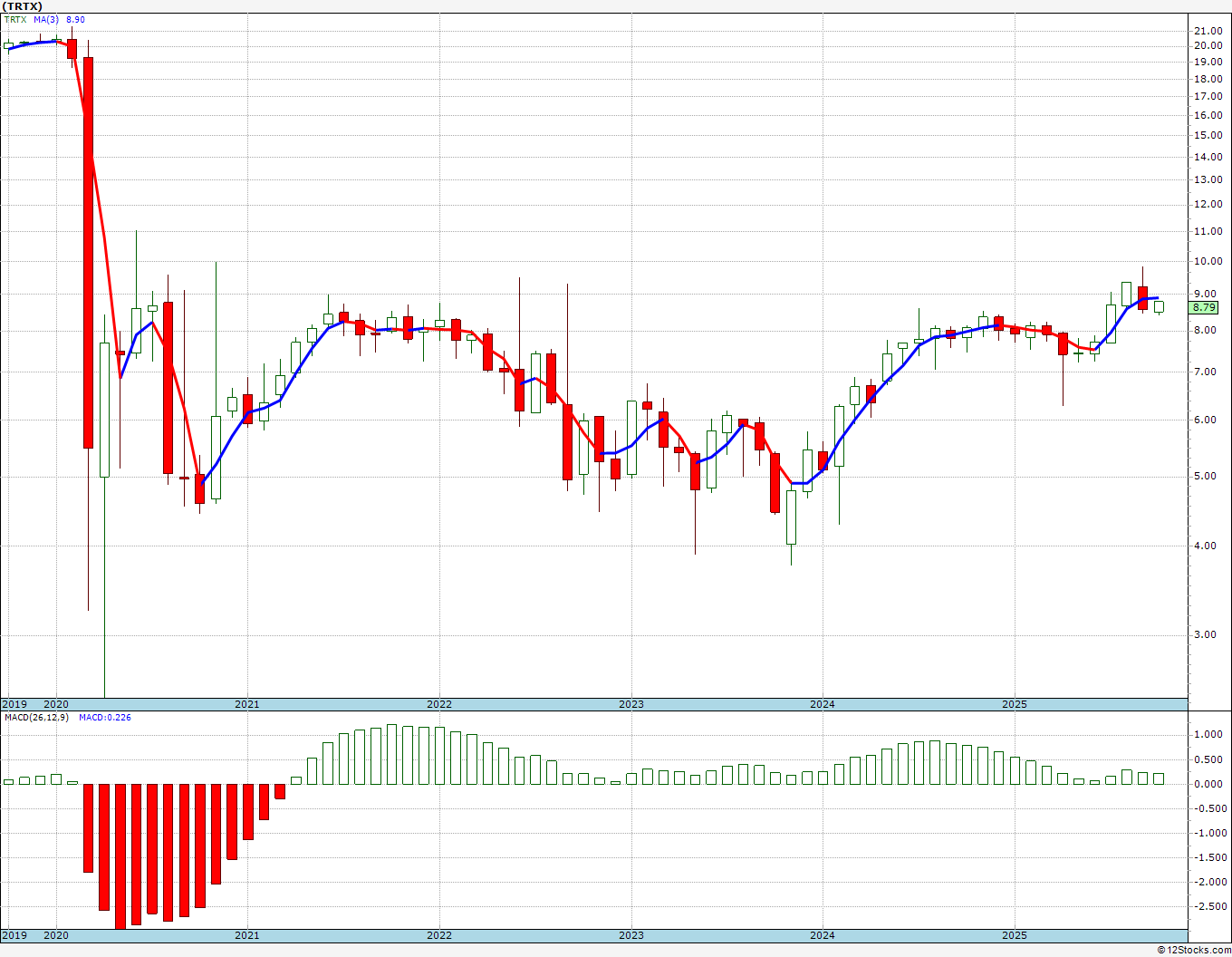Select the 4.00 price axis label
The image size is (1232, 957).
tap(1205, 546)
